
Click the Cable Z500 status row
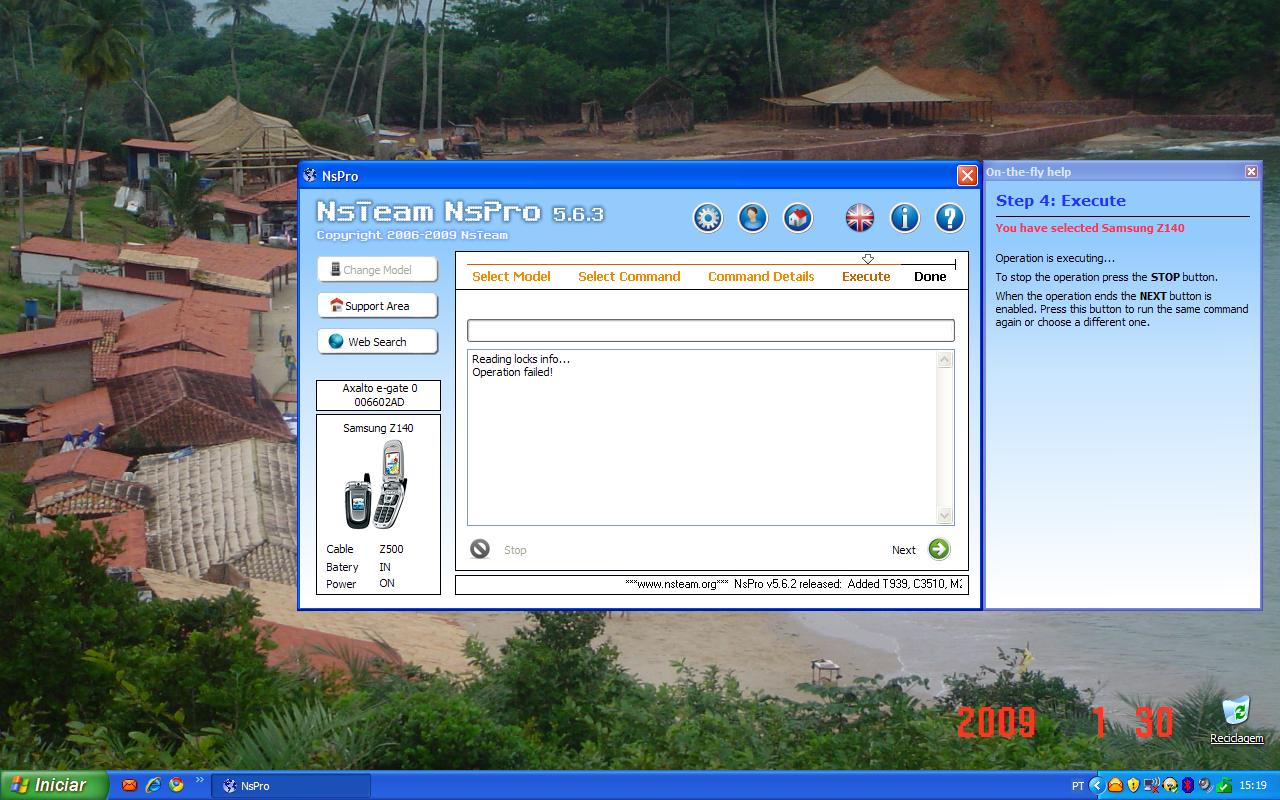366,549
